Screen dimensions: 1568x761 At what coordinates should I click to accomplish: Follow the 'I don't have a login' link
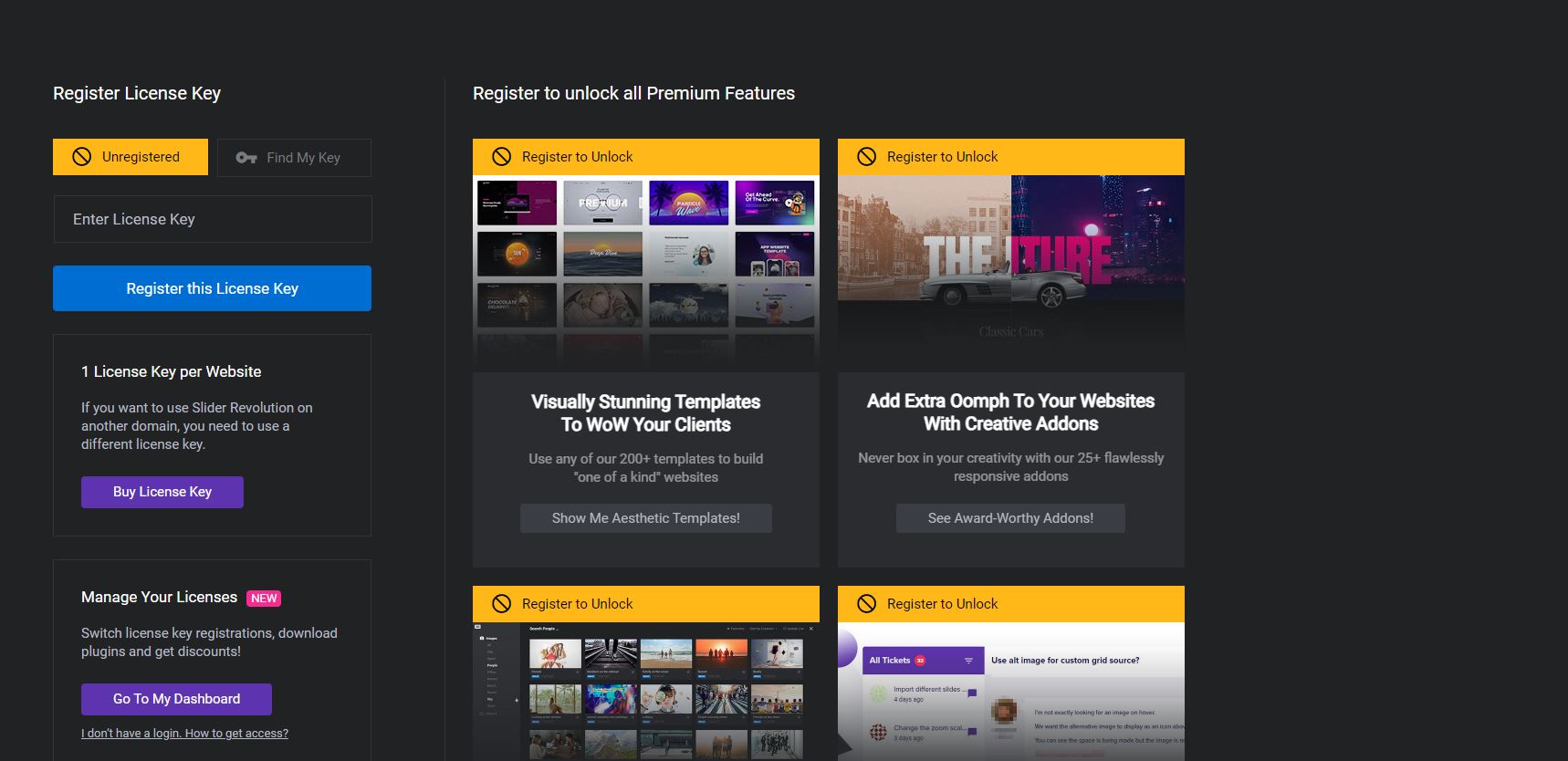point(184,734)
